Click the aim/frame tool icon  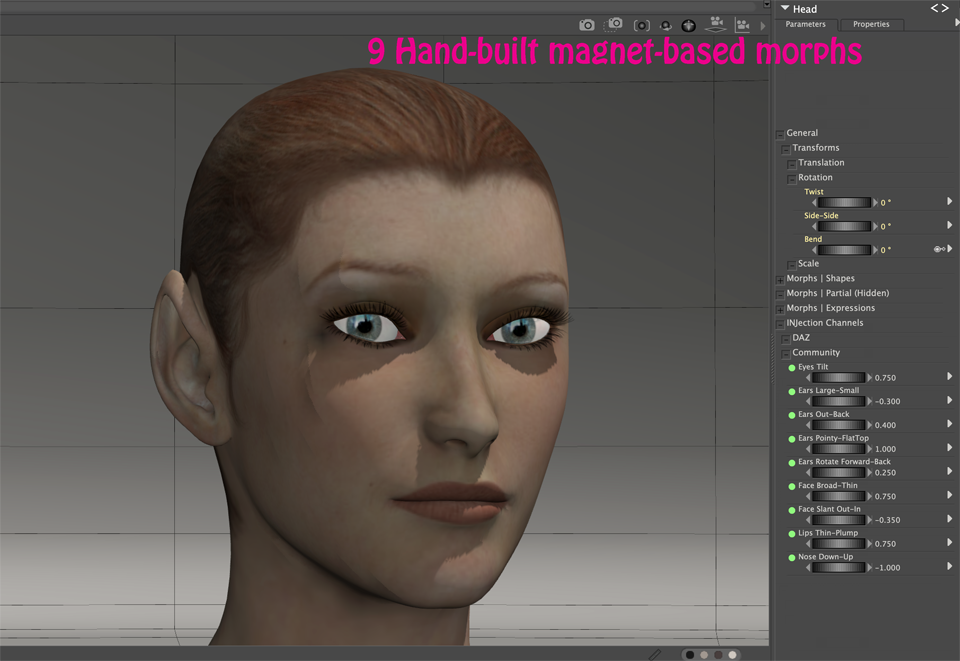pyautogui.click(x=642, y=24)
